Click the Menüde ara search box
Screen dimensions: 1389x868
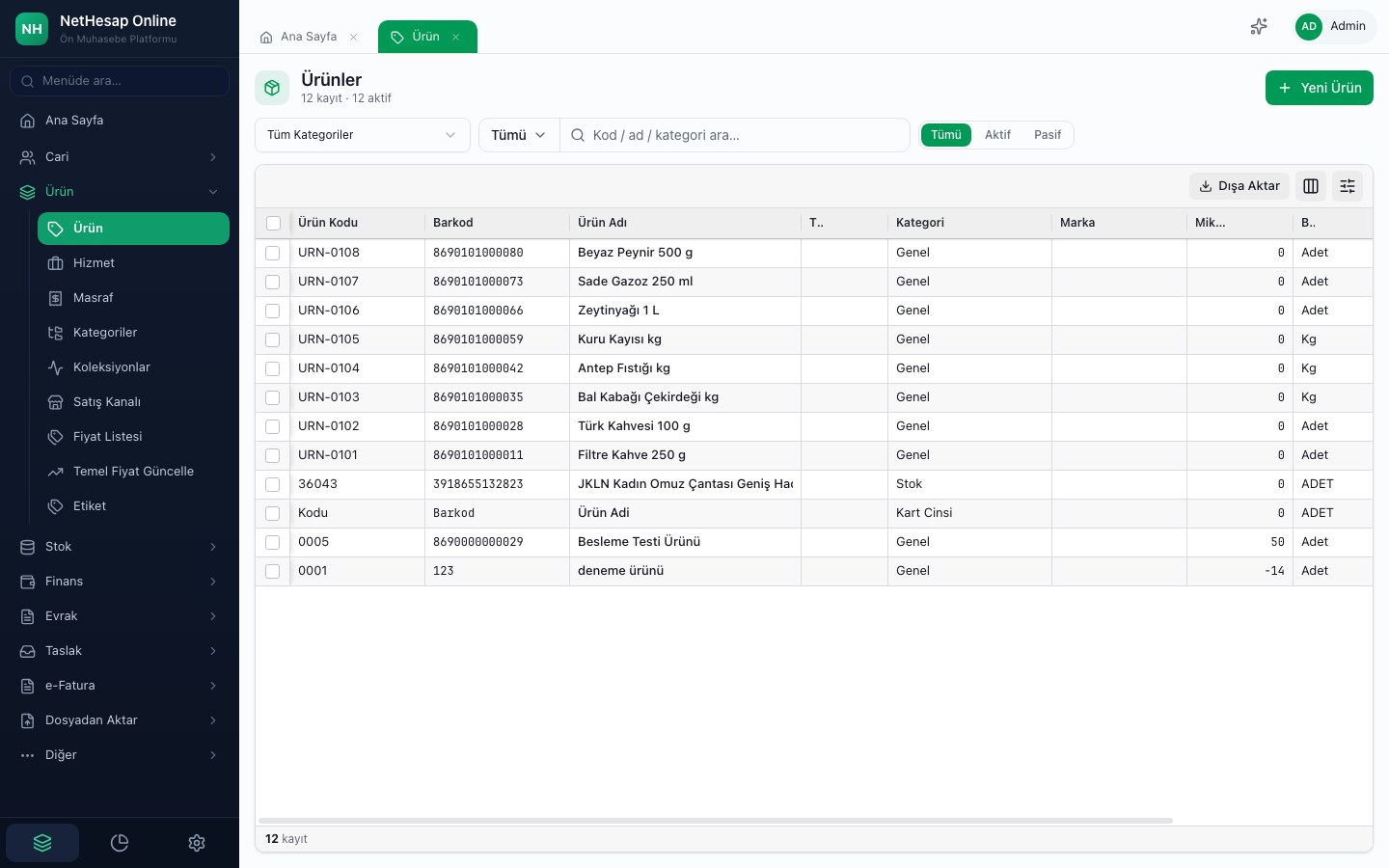coord(120,81)
